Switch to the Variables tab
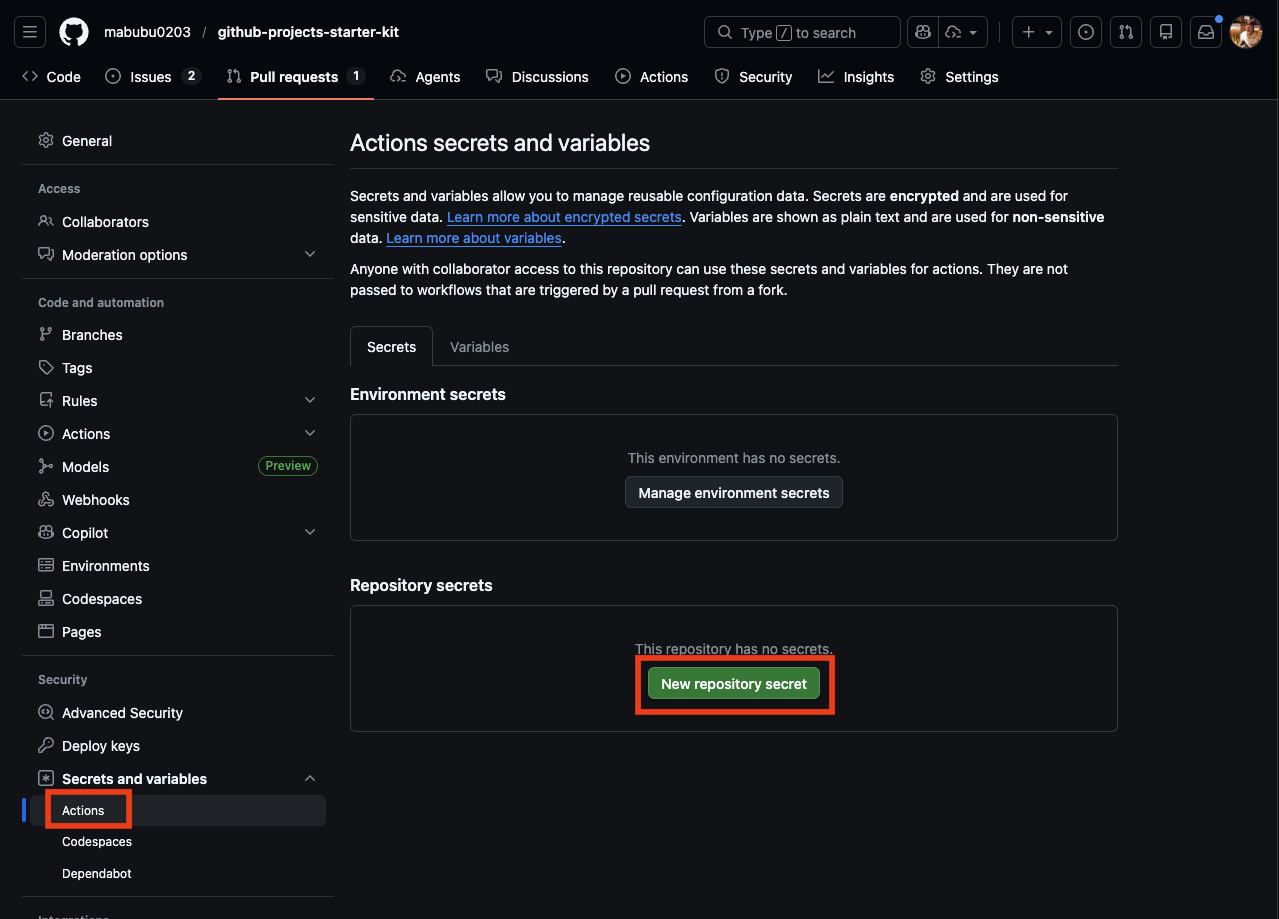Image resolution: width=1279 pixels, height=919 pixels. pos(479,347)
